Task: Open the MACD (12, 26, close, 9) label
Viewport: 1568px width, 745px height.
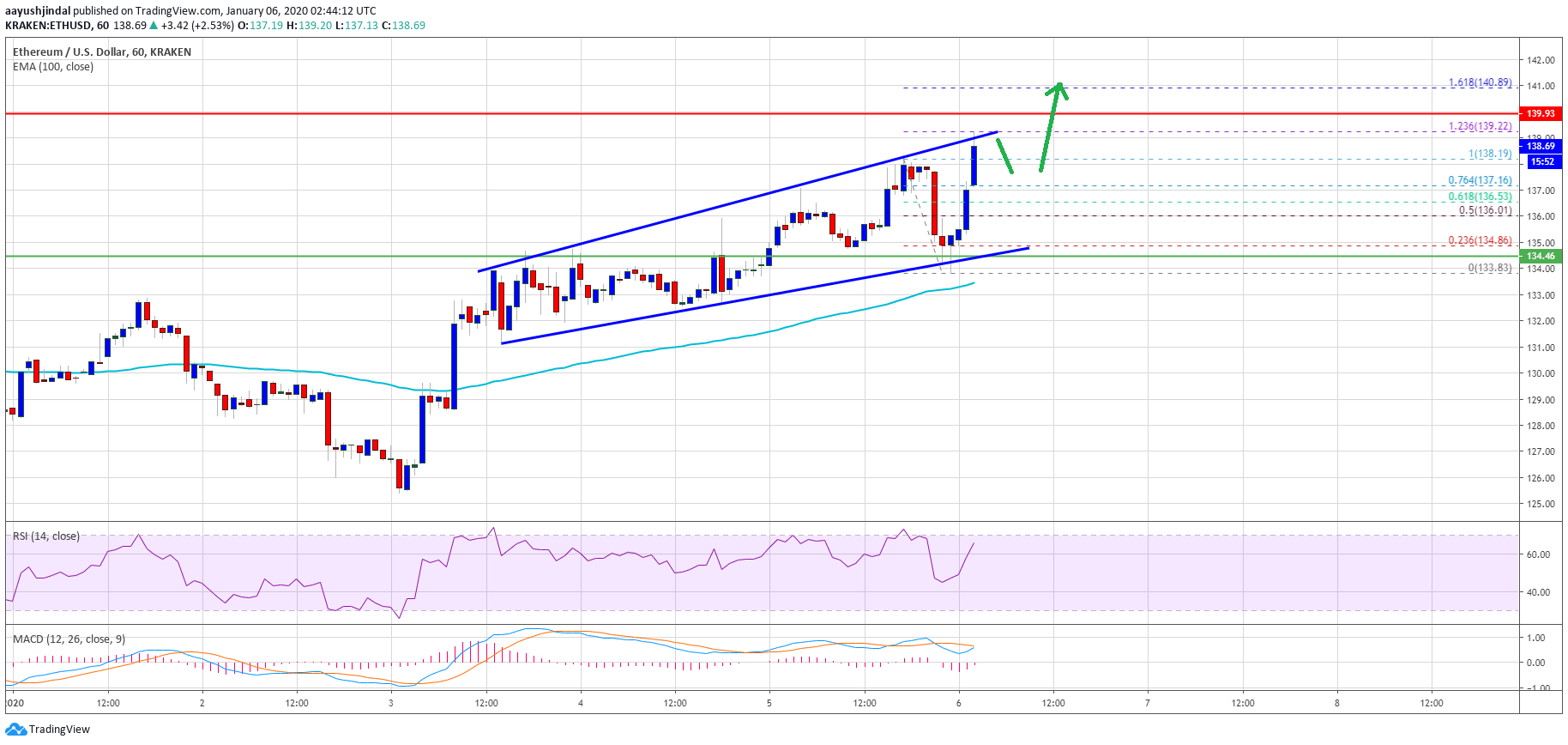Action: tap(69, 639)
